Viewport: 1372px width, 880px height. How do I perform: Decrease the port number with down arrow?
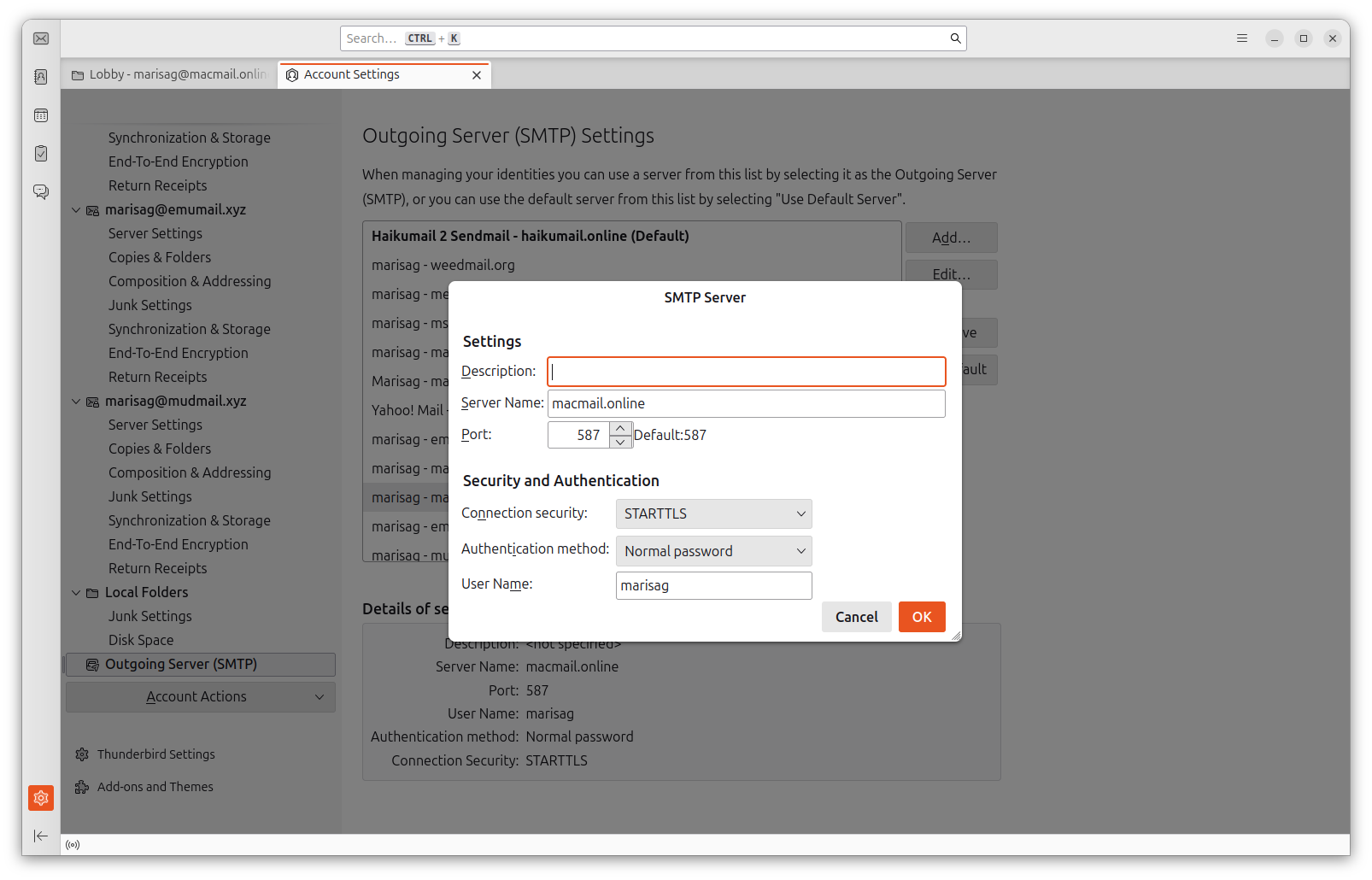point(621,442)
